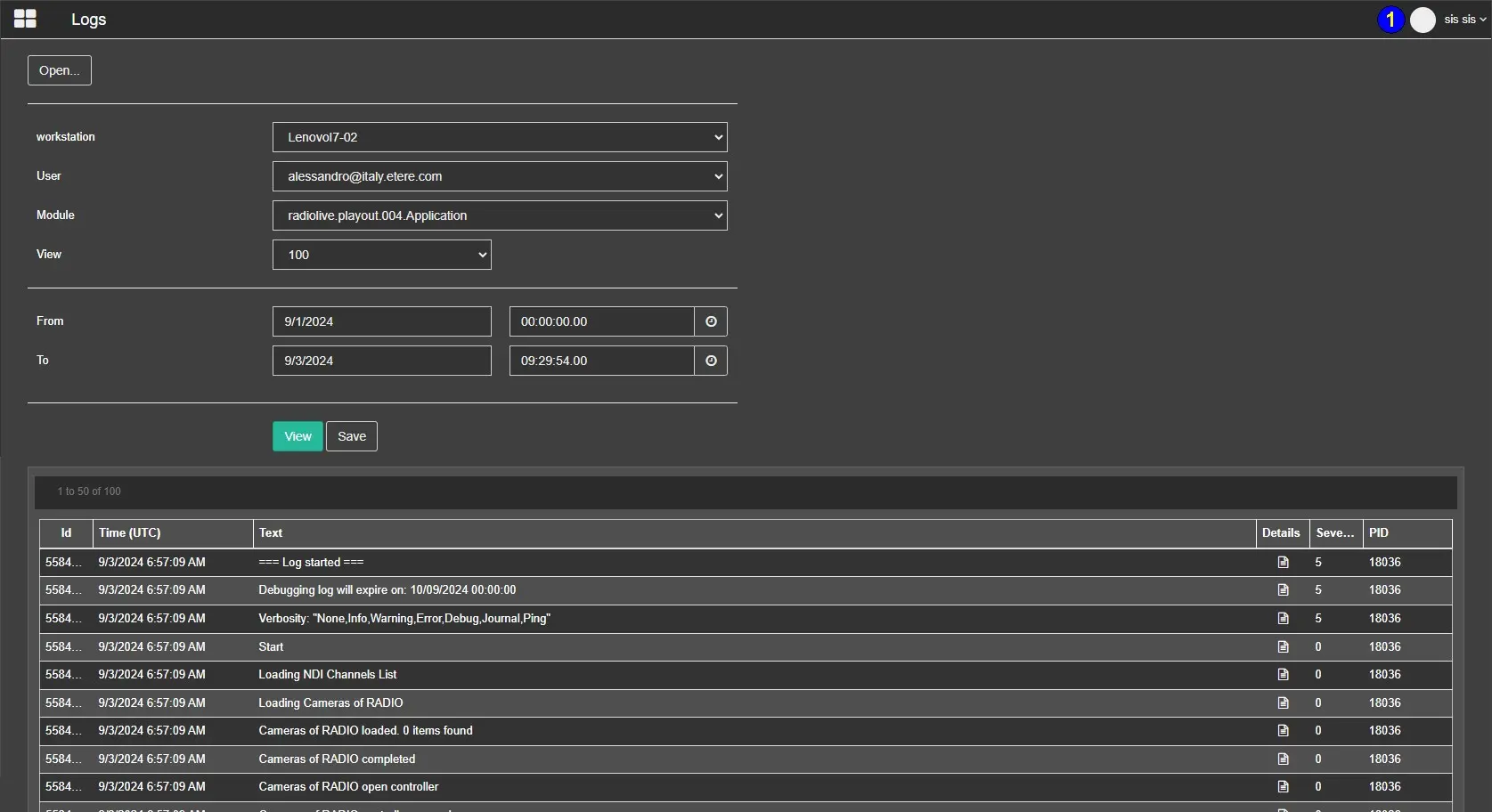
Task: Open the From time picker clock icon
Action: 711,321
